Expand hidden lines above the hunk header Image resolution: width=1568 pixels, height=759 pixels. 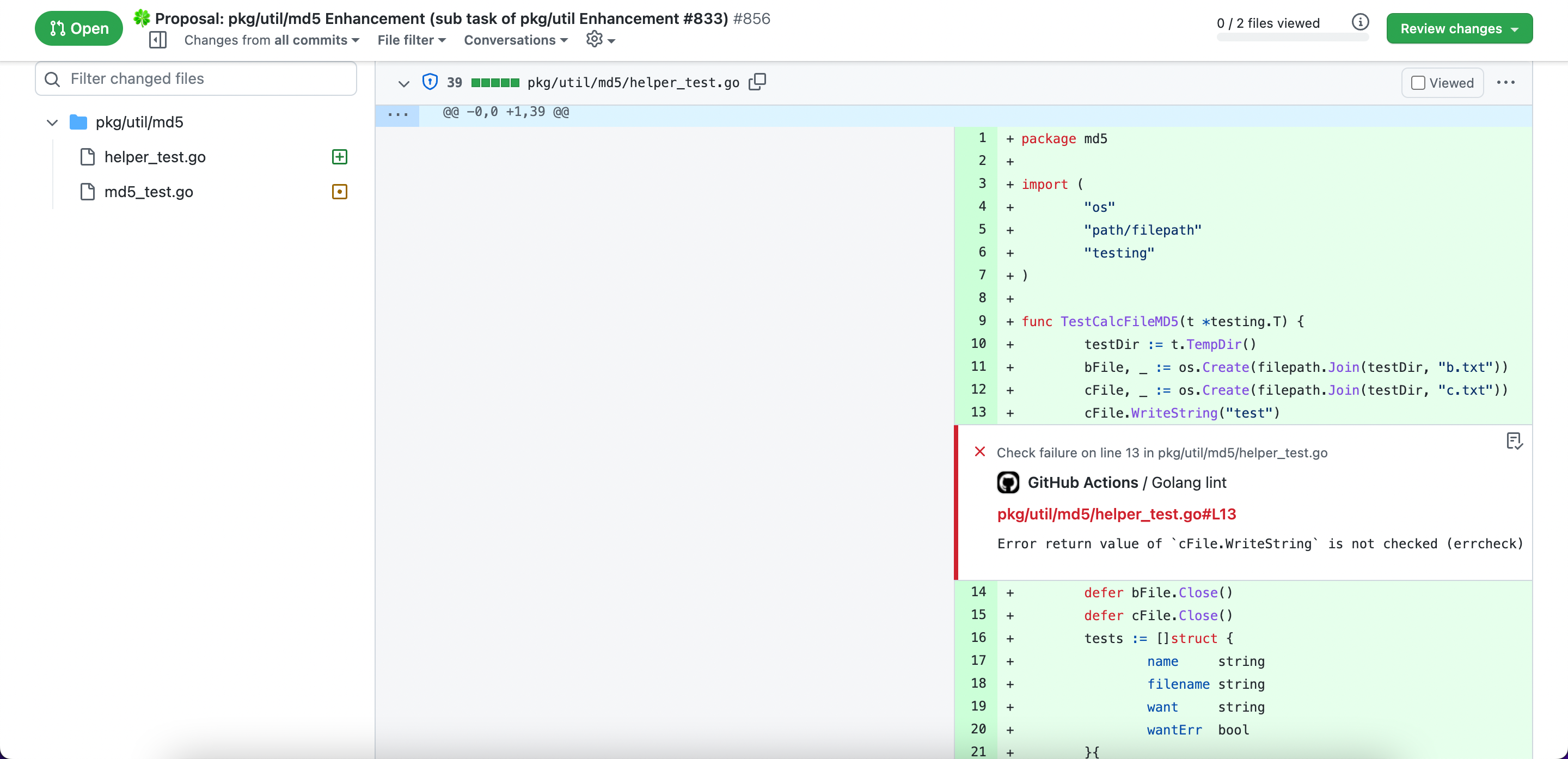(x=397, y=115)
